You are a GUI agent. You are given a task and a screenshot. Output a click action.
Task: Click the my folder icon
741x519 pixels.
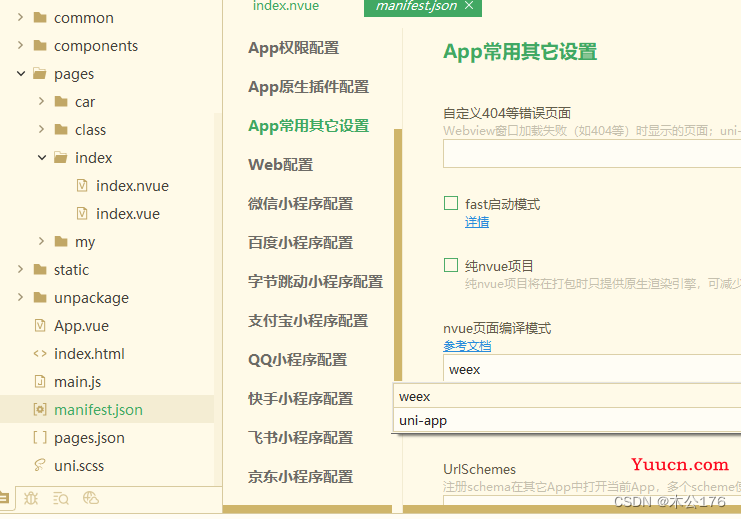pos(61,241)
